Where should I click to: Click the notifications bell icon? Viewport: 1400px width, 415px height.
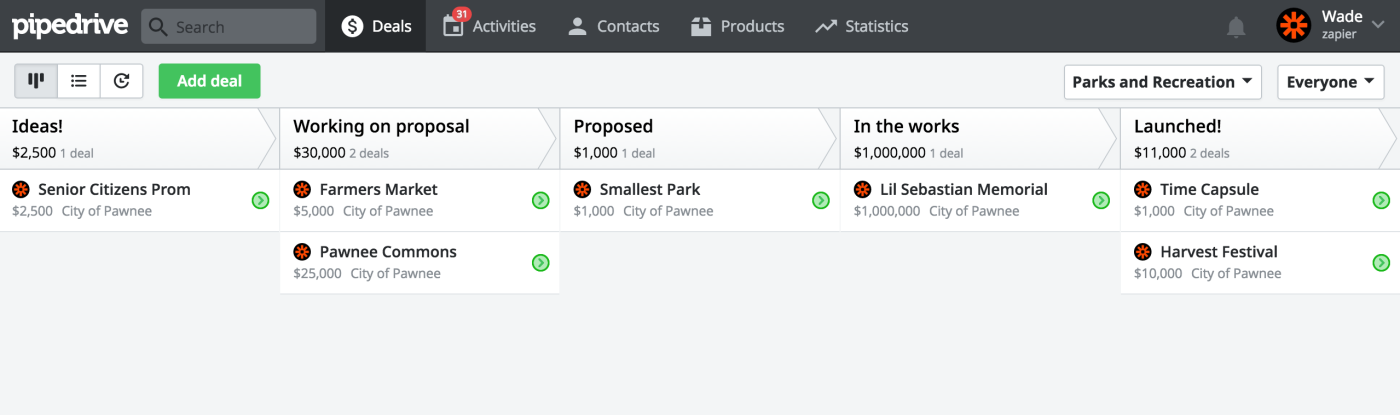click(x=1236, y=27)
